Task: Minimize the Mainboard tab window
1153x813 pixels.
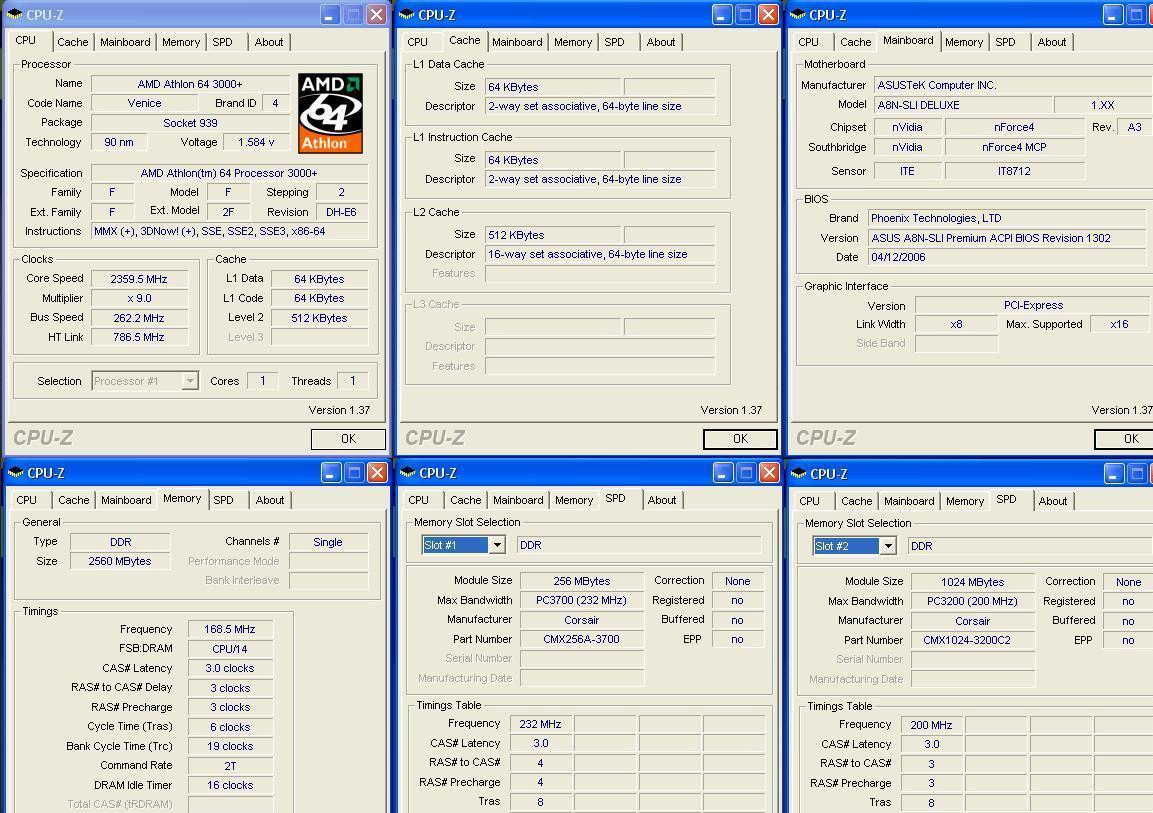Action: 1113,15
